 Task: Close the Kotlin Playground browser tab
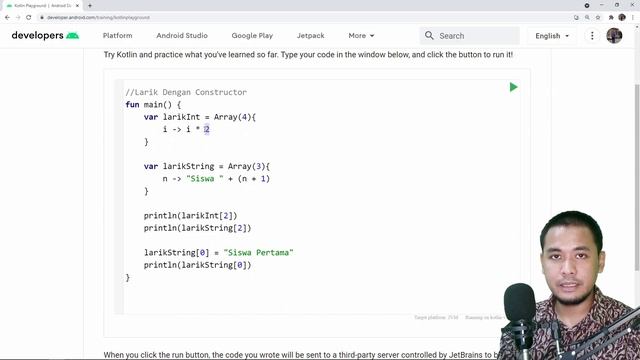tap(77, 6)
